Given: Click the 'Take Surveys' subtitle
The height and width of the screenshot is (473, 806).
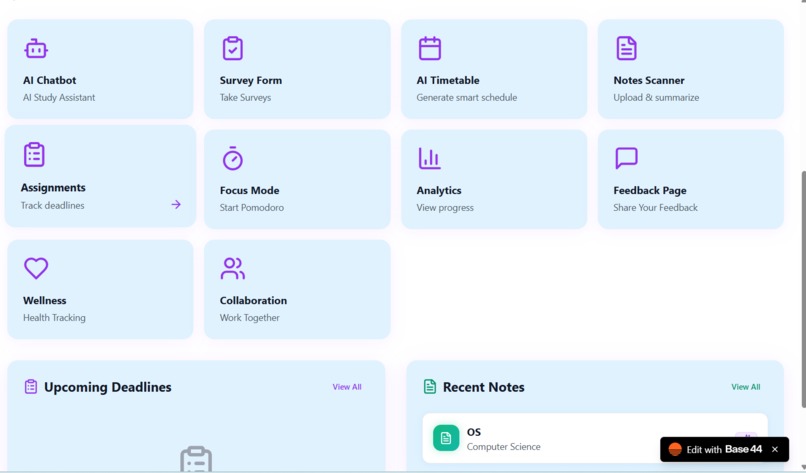Looking at the screenshot, I should tap(245, 97).
